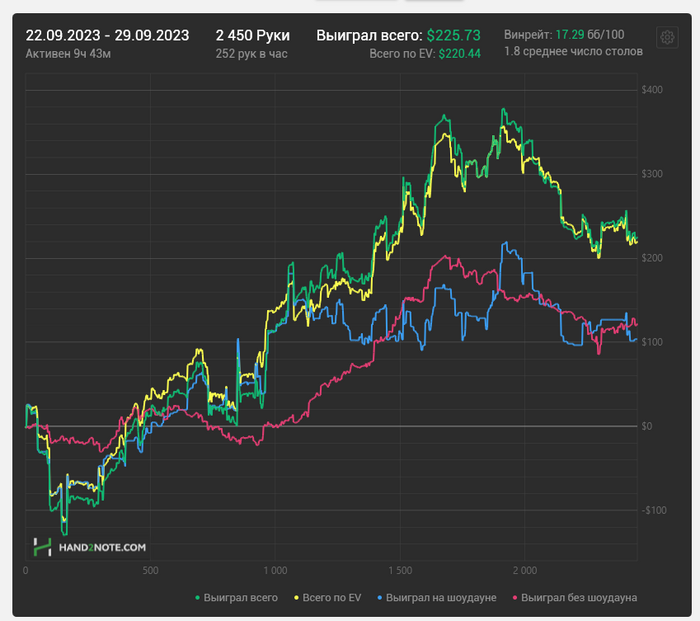Click the yellow legend dot for EV
This screenshot has width=700, height=621.
coord(296,597)
